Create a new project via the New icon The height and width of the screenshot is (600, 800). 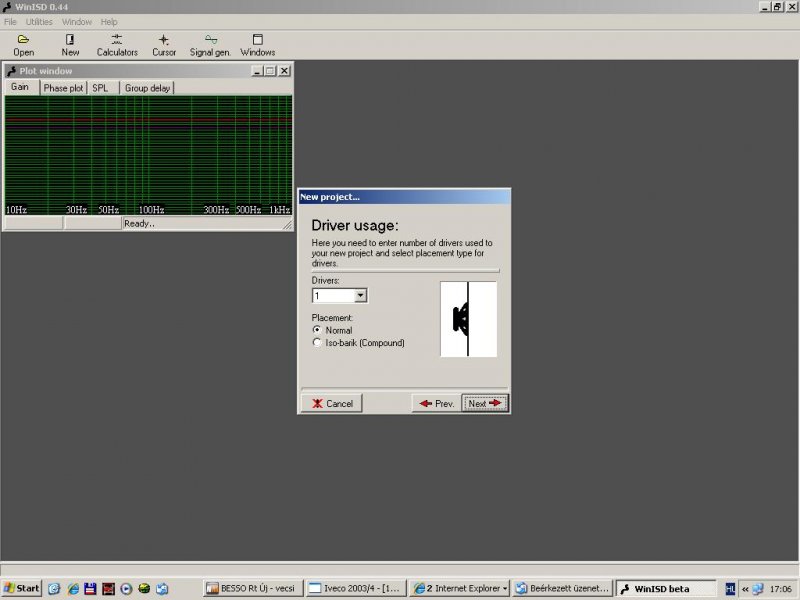click(70, 45)
